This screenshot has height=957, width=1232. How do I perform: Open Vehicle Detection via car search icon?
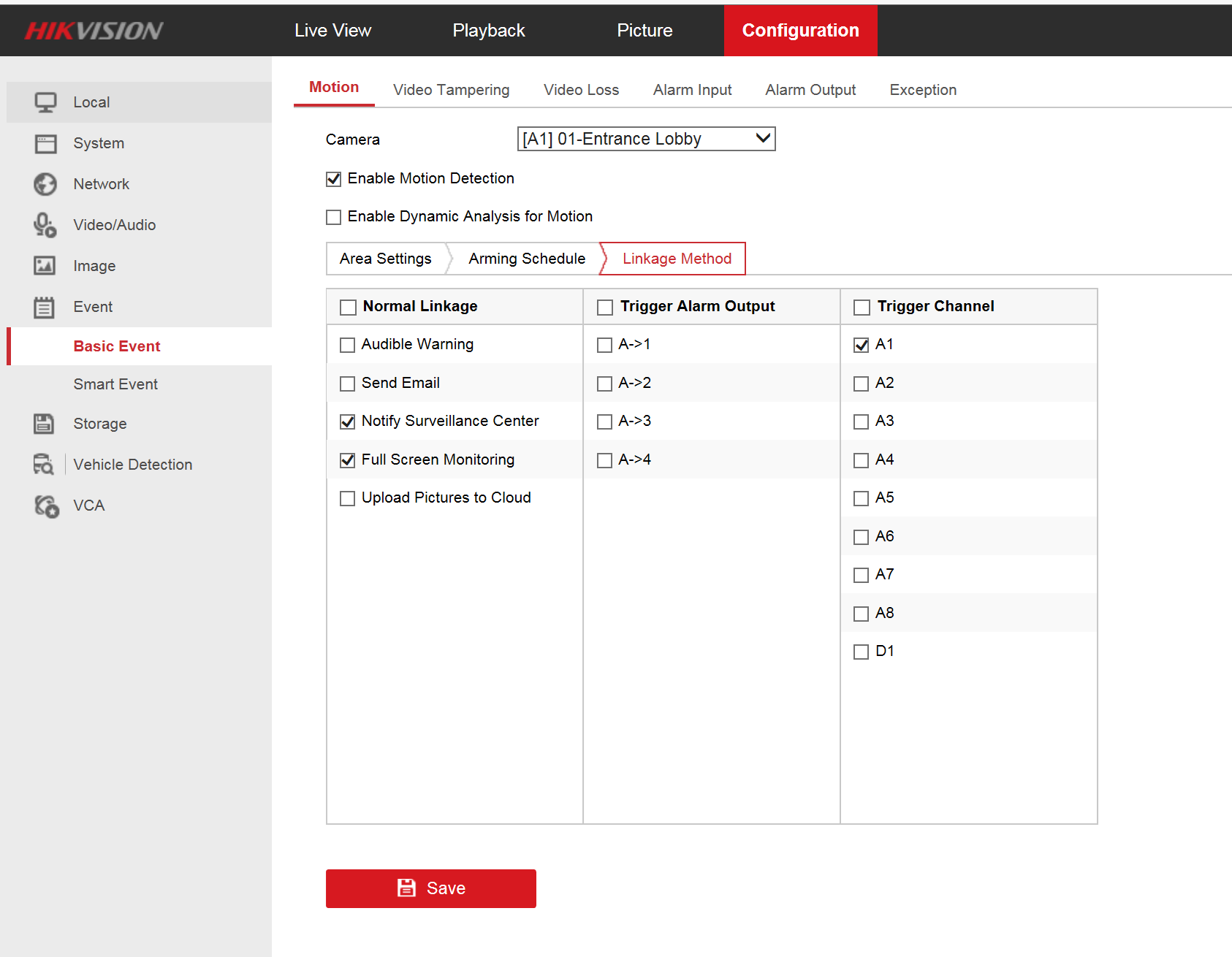(x=44, y=465)
